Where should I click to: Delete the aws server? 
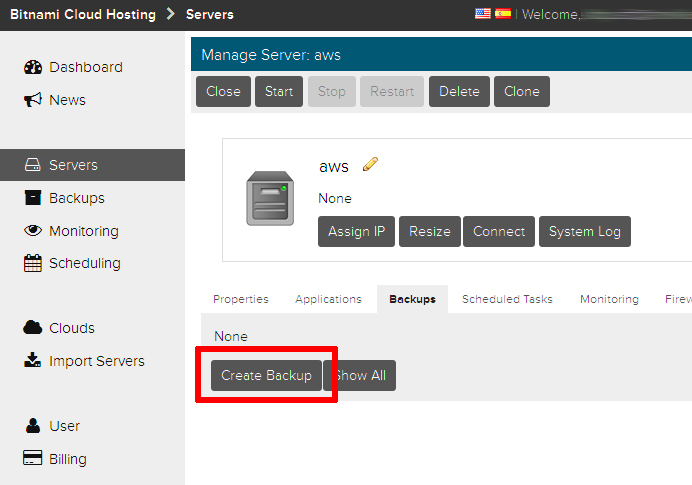(x=459, y=91)
